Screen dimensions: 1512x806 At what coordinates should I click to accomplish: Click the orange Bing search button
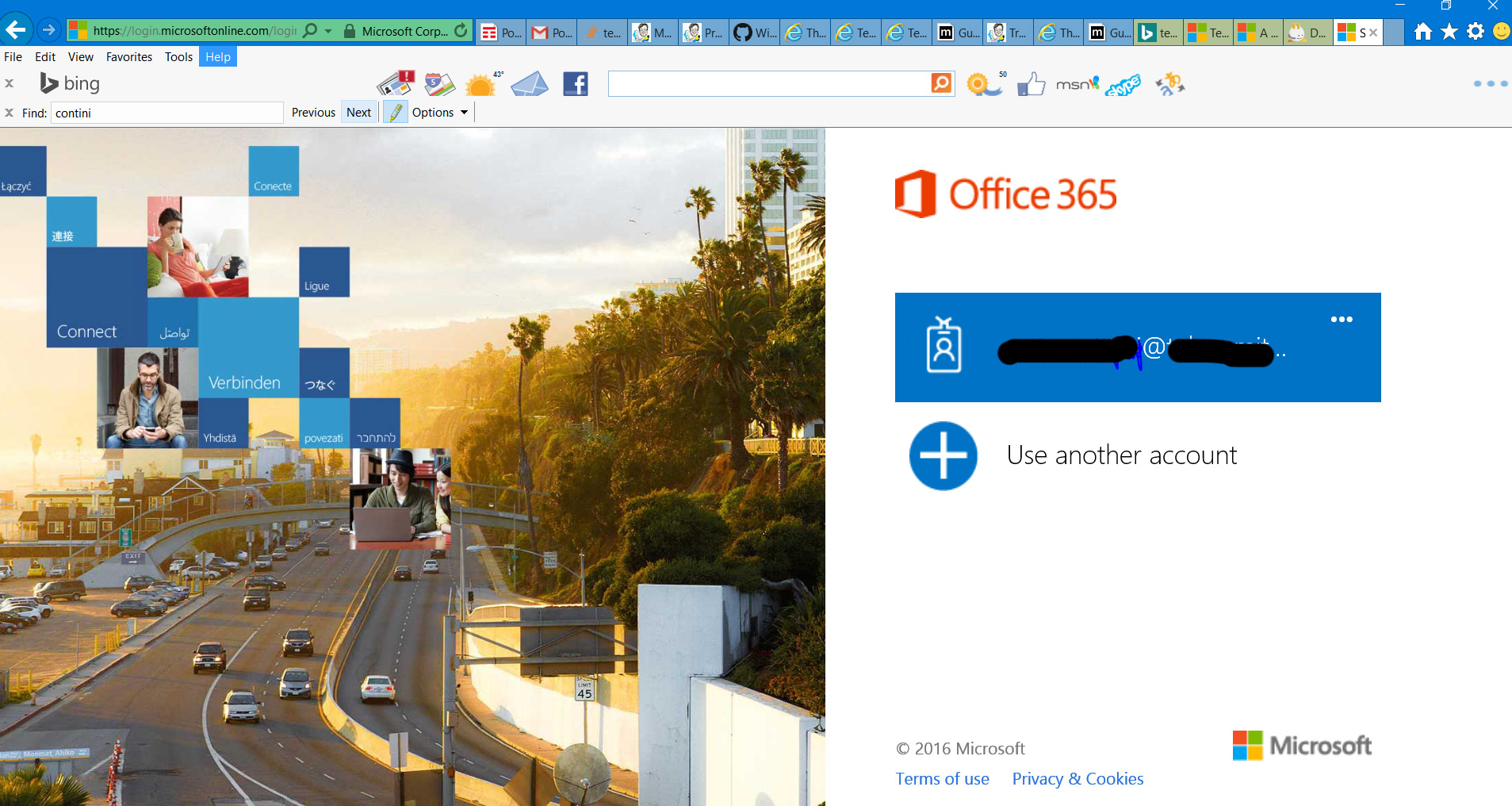tap(941, 83)
